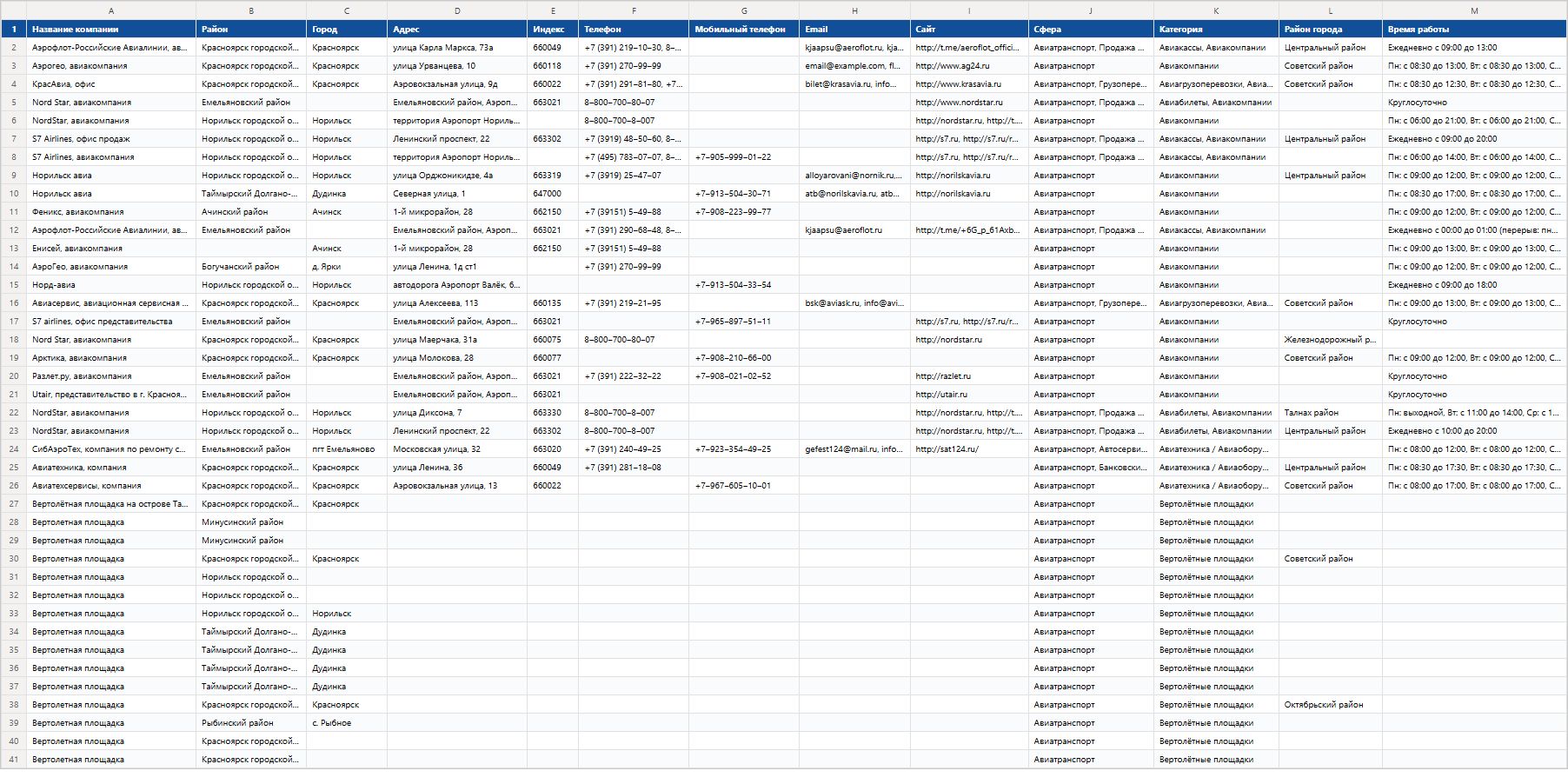Select the hours 'Ежедневно с 09:00 до 18:00'
1568x784 pixels.
[x=1474, y=285]
